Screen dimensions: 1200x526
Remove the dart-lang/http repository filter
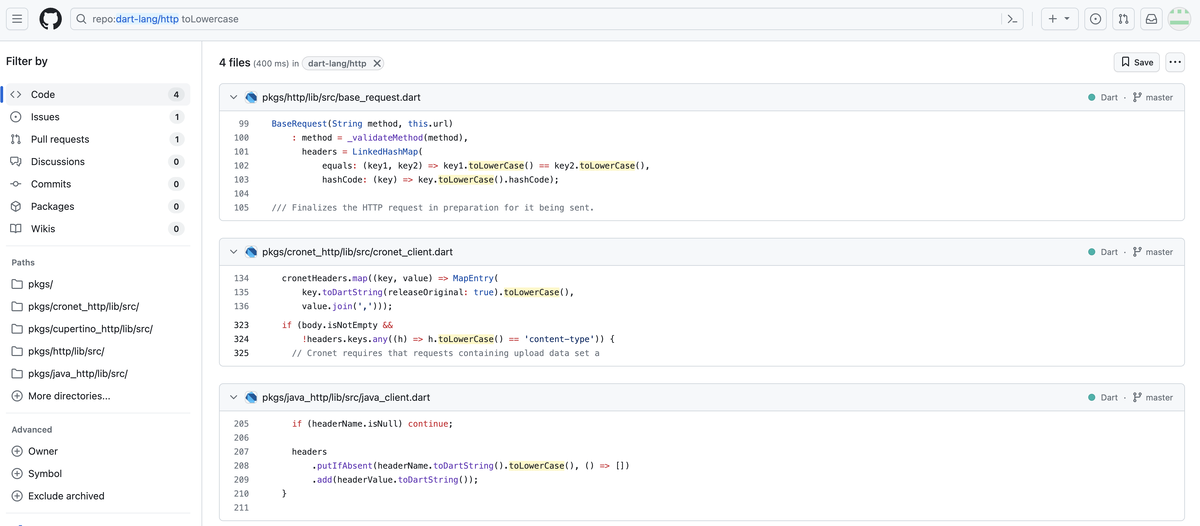(x=377, y=63)
